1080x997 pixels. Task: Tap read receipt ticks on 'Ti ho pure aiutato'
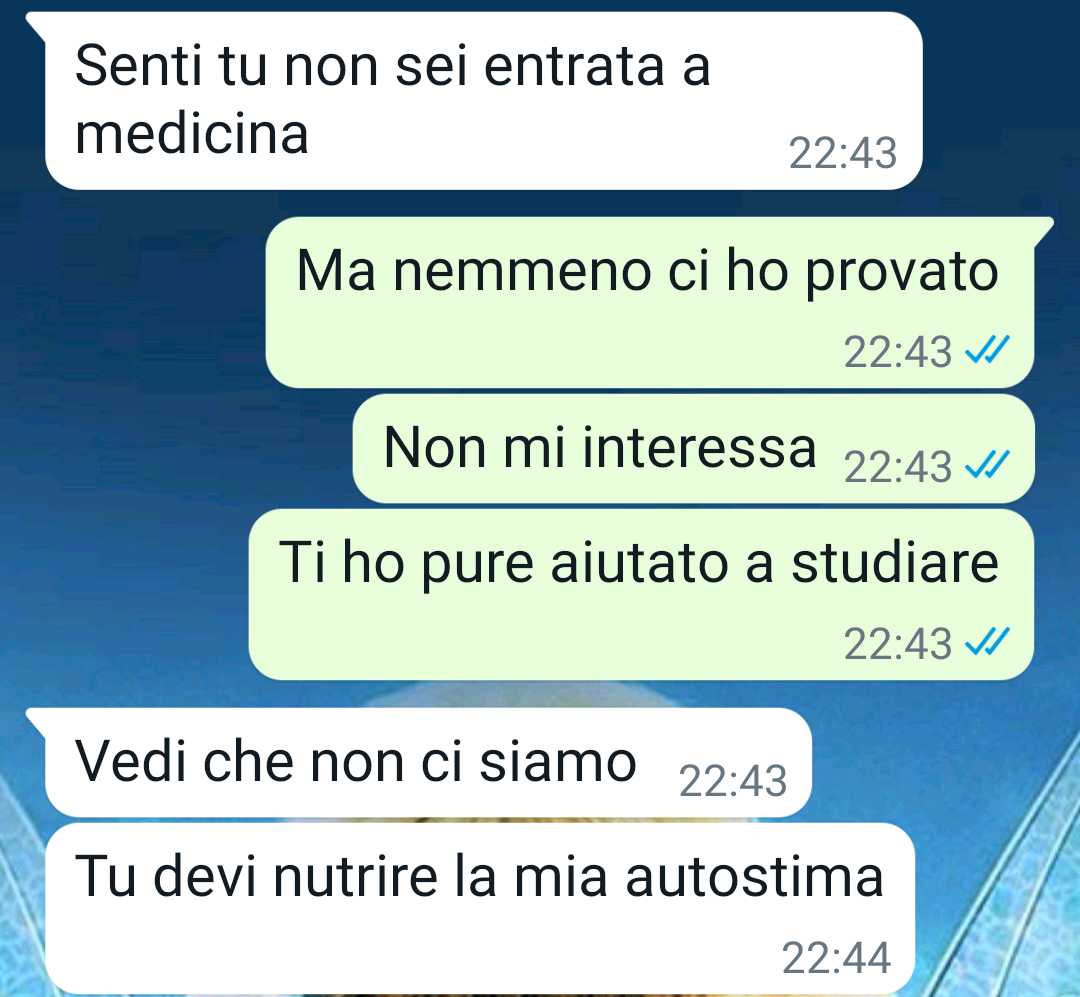point(988,642)
